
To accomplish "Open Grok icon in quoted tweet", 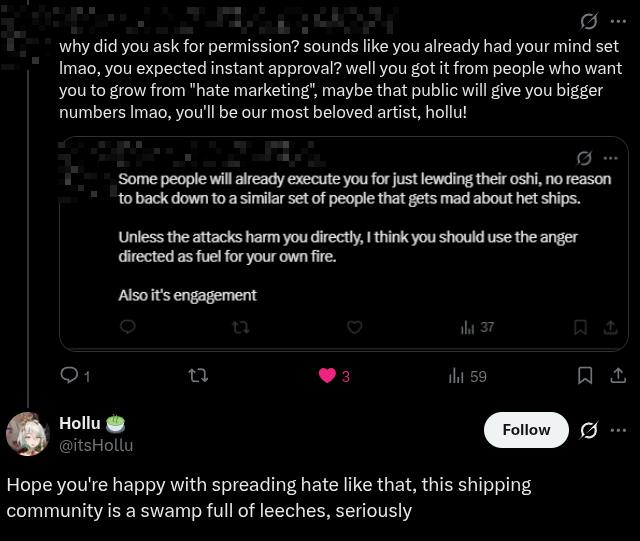I will point(585,158).
